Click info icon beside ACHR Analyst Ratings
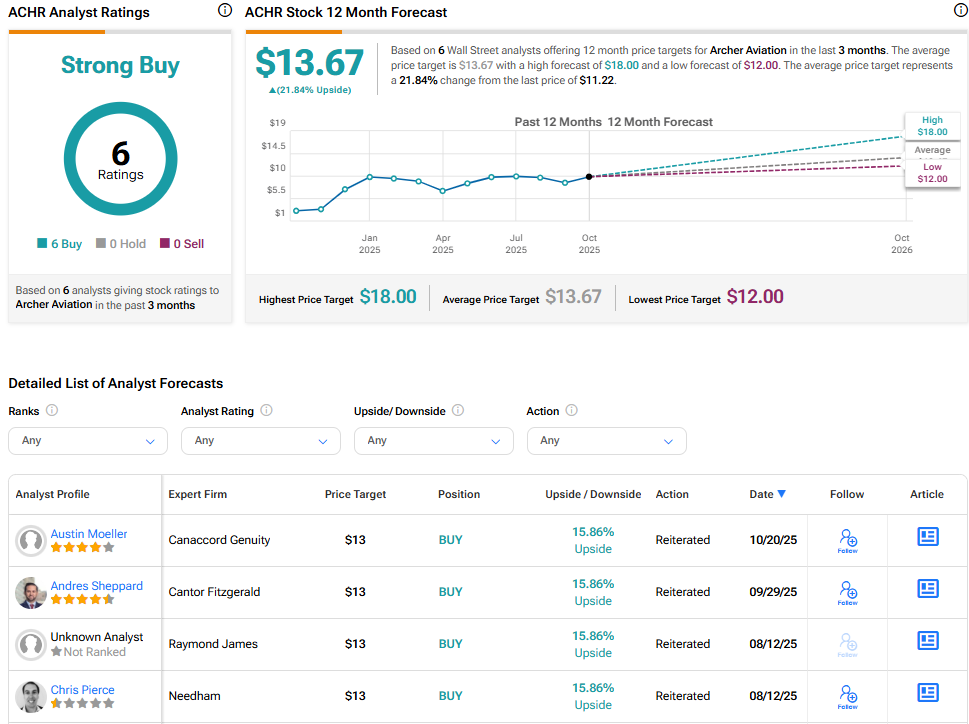Screen dimensions: 969x724 (x=224, y=11)
